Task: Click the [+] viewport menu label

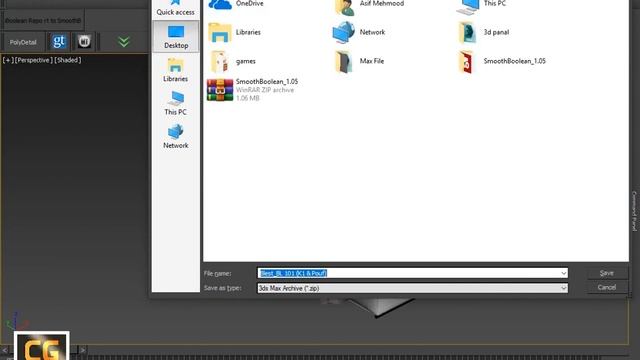Action: point(8,60)
